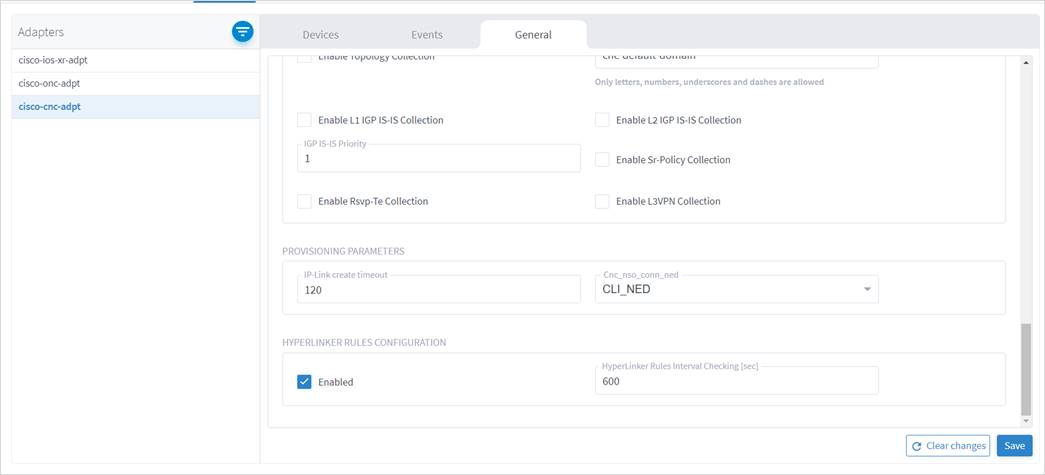This screenshot has height=475, width=1045.
Task: Check Enable L3VPN Collection
Action: tap(602, 201)
